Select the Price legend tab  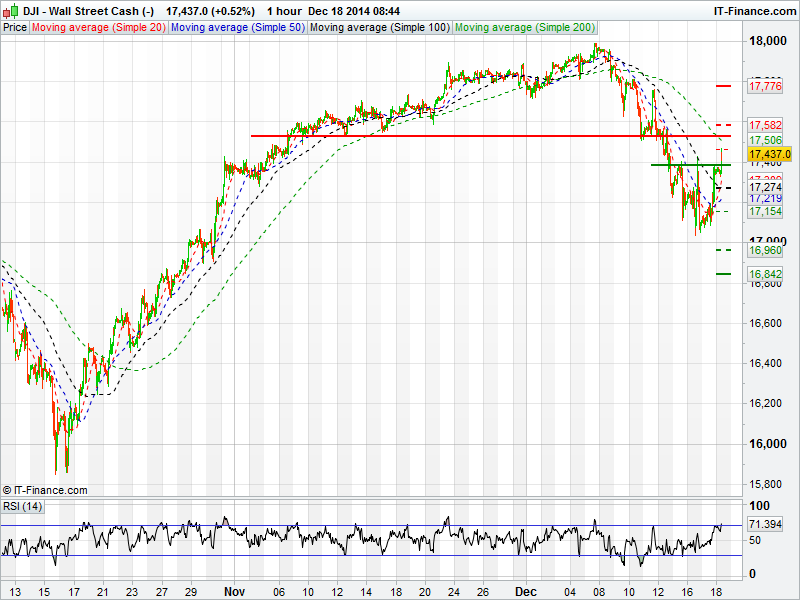tap(15, 28)
